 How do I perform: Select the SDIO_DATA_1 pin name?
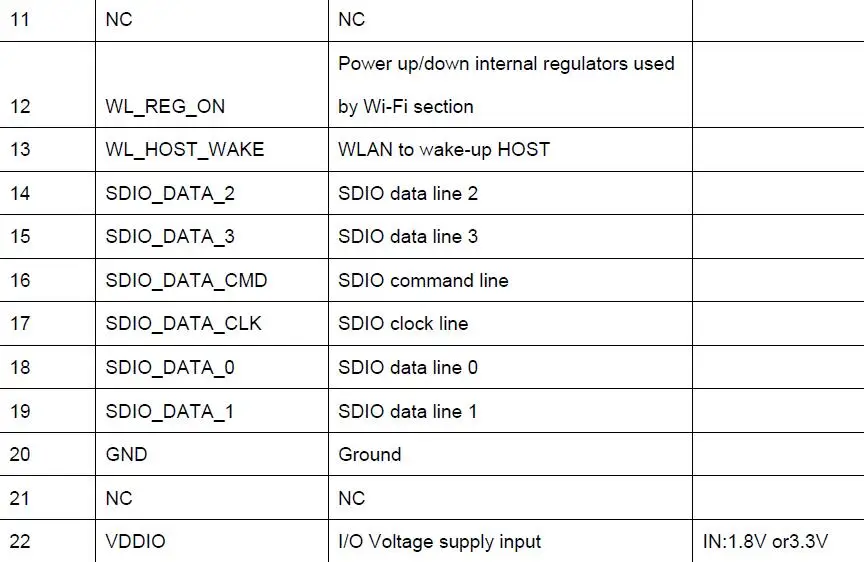(x=170, y=412)
